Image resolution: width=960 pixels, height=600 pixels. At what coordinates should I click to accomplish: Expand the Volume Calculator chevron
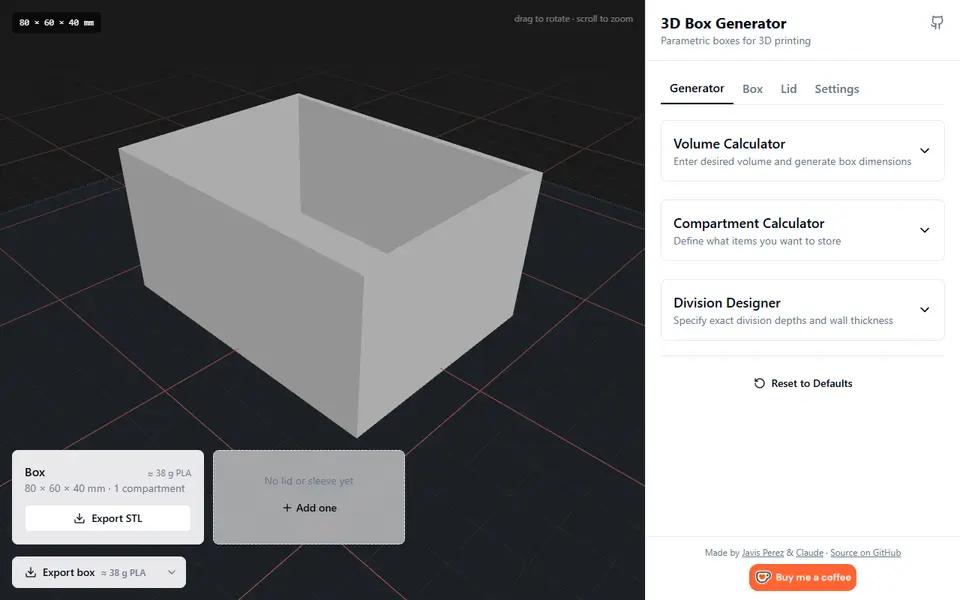click(924, 151)
